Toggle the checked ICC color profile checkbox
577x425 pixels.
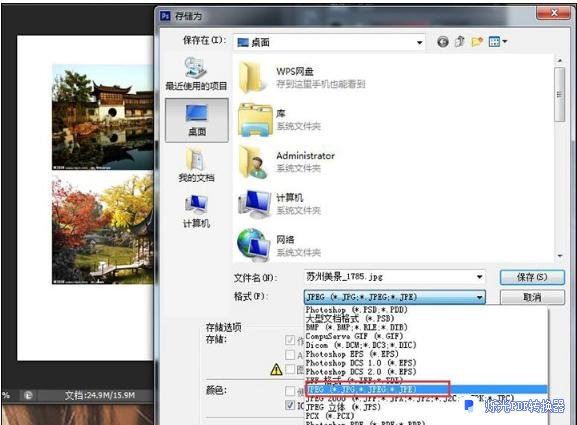pyautogui.click(x=290, y=405)
